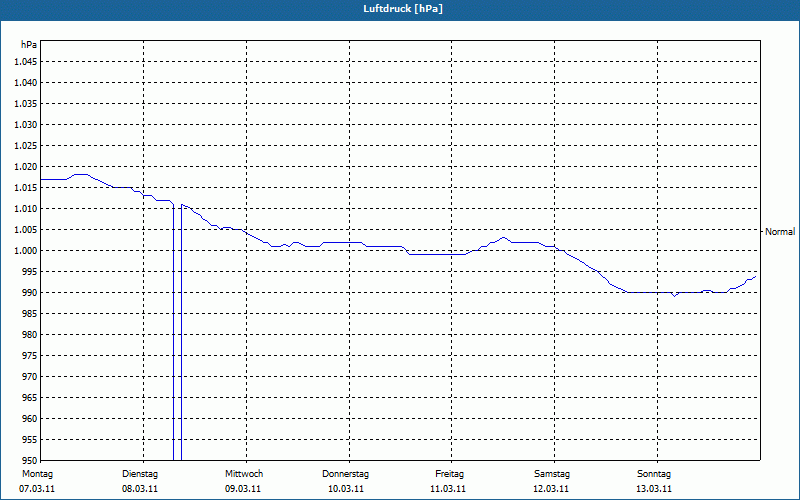Viewport: 800px width, 500px height.
Task: Click the 1.015 y-axis value
Action: (26, 188)
